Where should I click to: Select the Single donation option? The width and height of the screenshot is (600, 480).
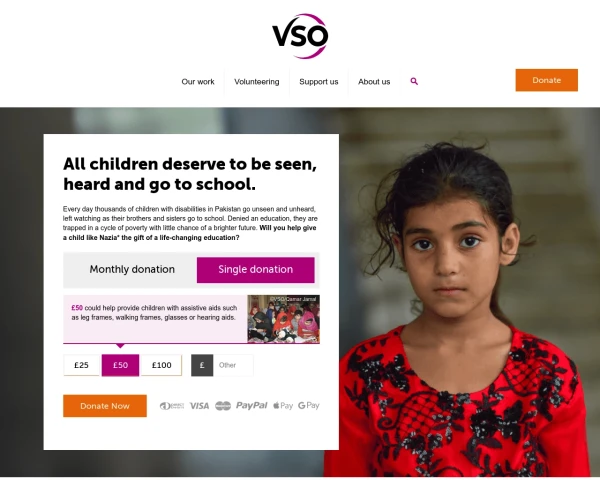click(256, 270)
